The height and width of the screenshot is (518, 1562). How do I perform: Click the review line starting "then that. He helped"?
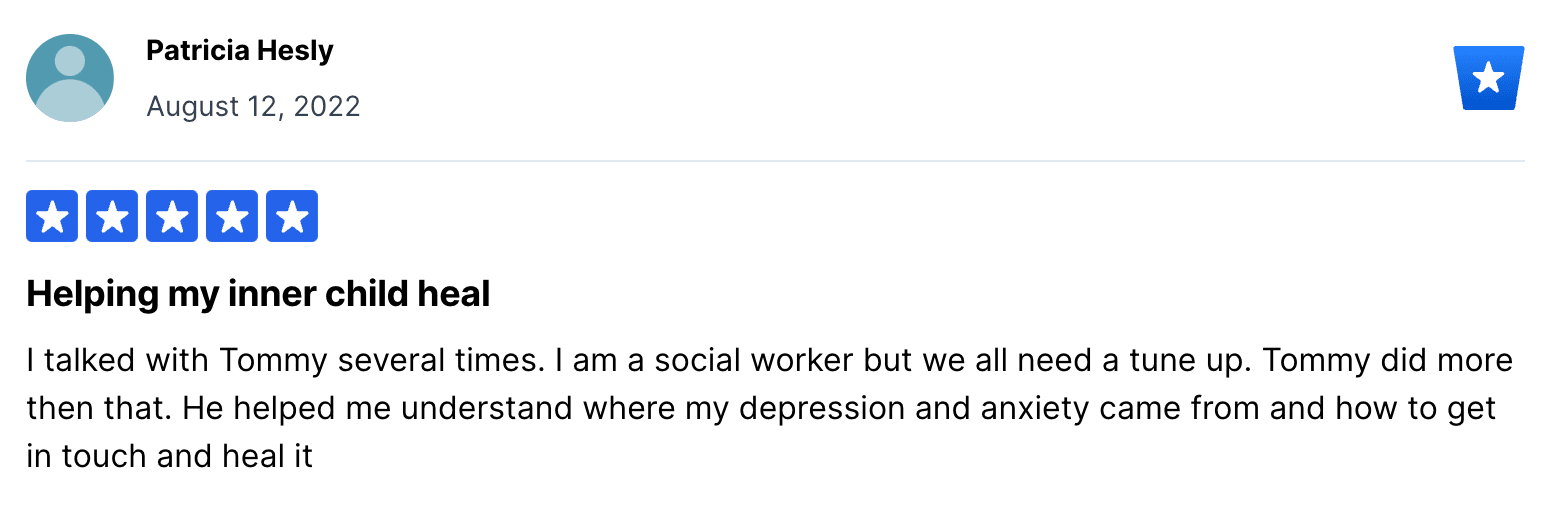tap(761, 408)
